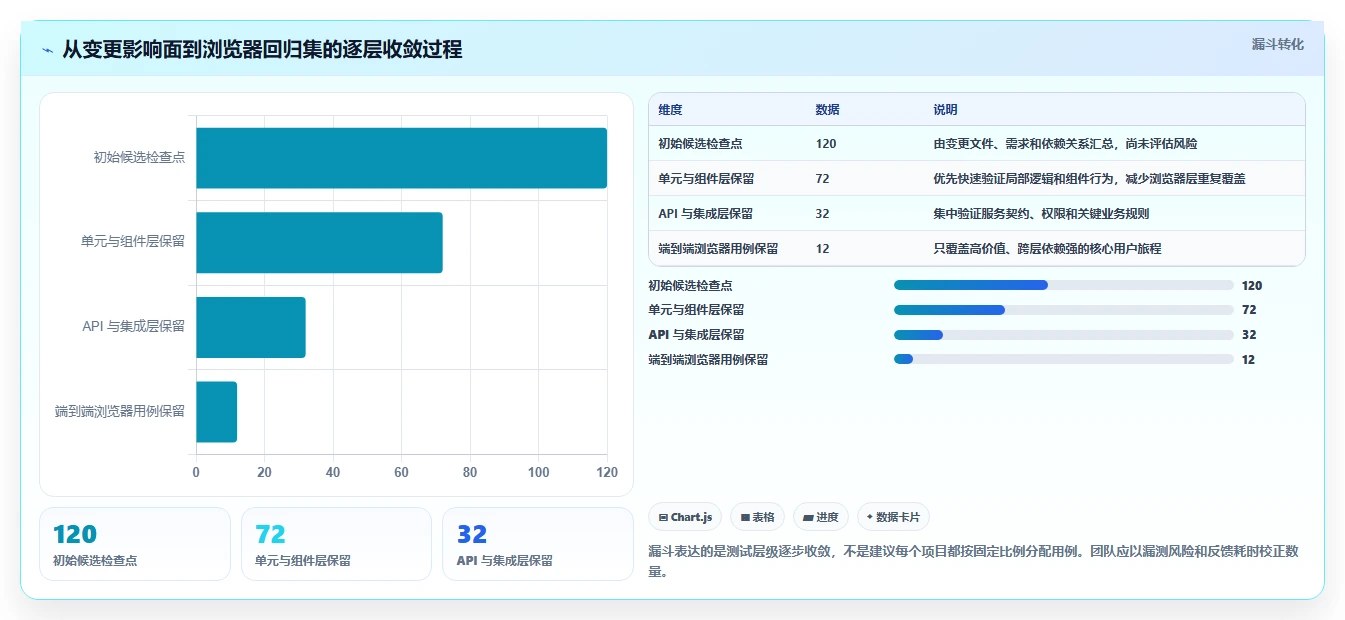Click the 端到端浏览器用例保留 progress bar showing 12
Image resolution: width=1345 pixels, height=620 pixels.
pyautogui.click(x=1064, y=359)
